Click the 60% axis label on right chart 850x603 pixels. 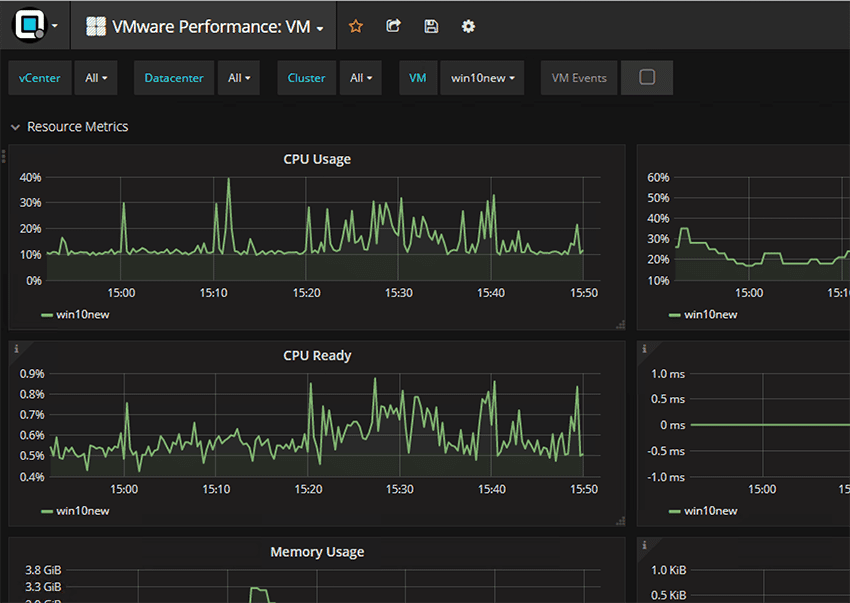(x=658, y=177)
